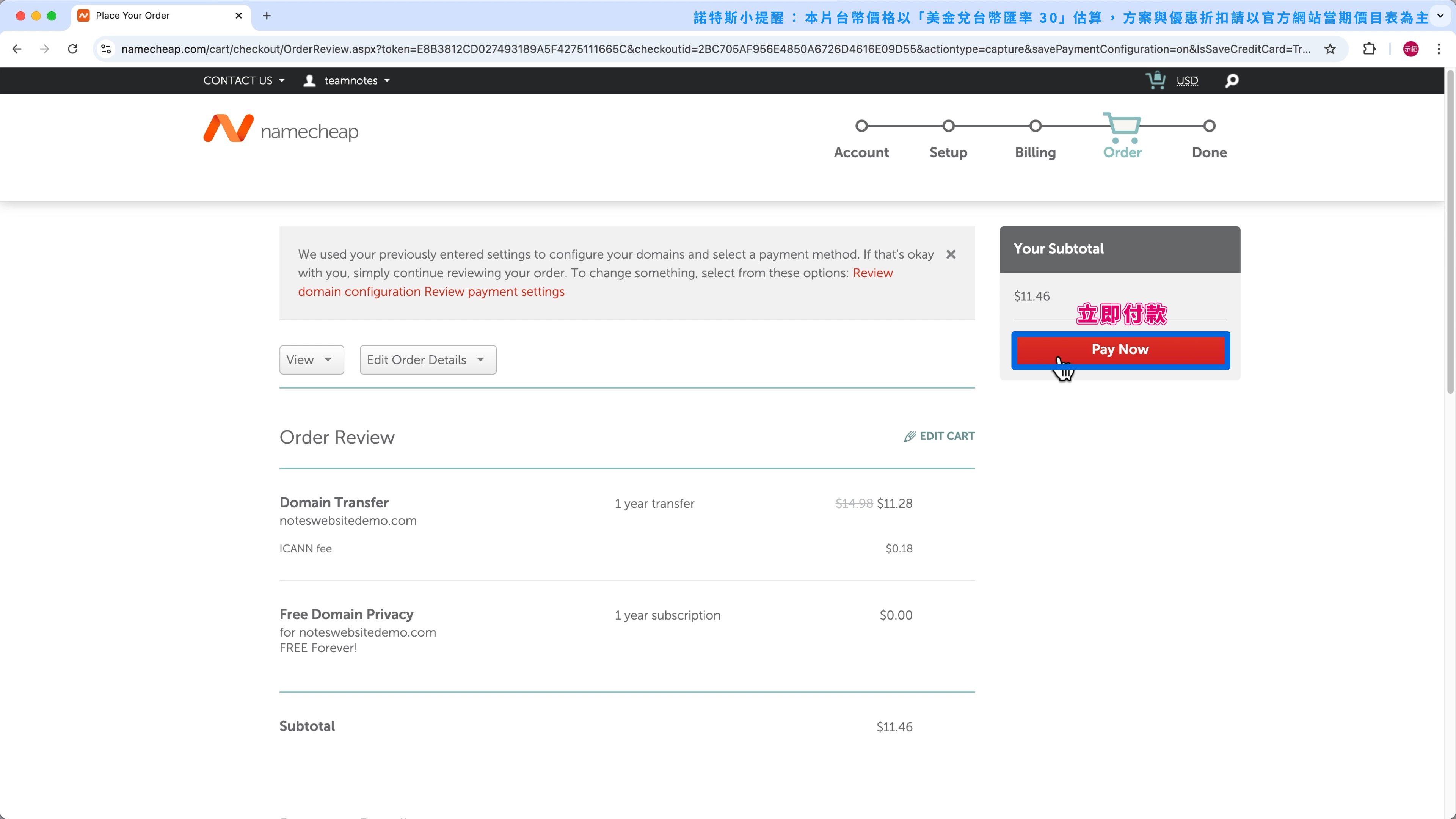Open Edit Order Details dropdown
The height and width of the screenshot is (819, 1456).
428,359
